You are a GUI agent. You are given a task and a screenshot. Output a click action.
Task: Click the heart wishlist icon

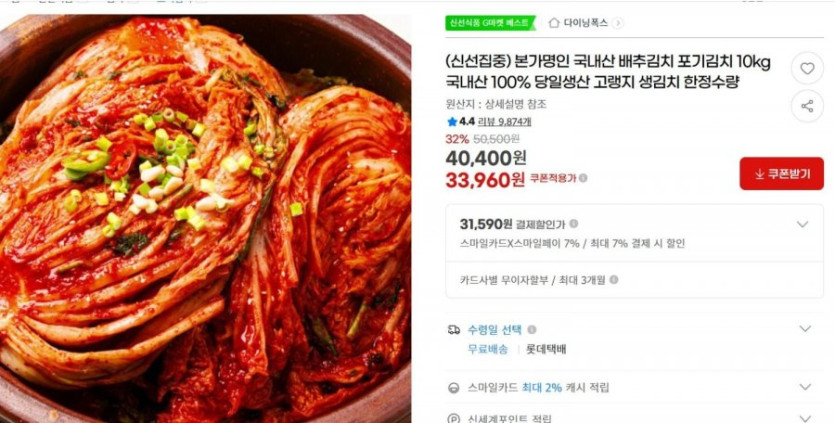[807, 69]
